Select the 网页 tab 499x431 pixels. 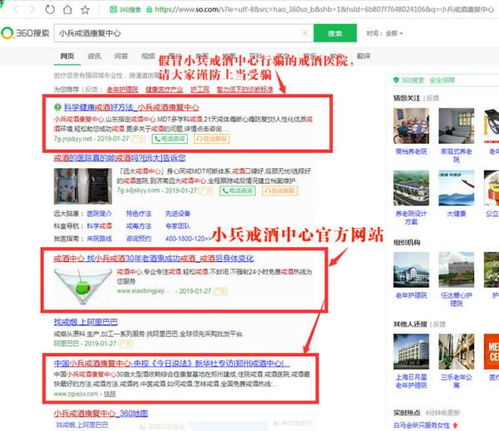(67, 56)
